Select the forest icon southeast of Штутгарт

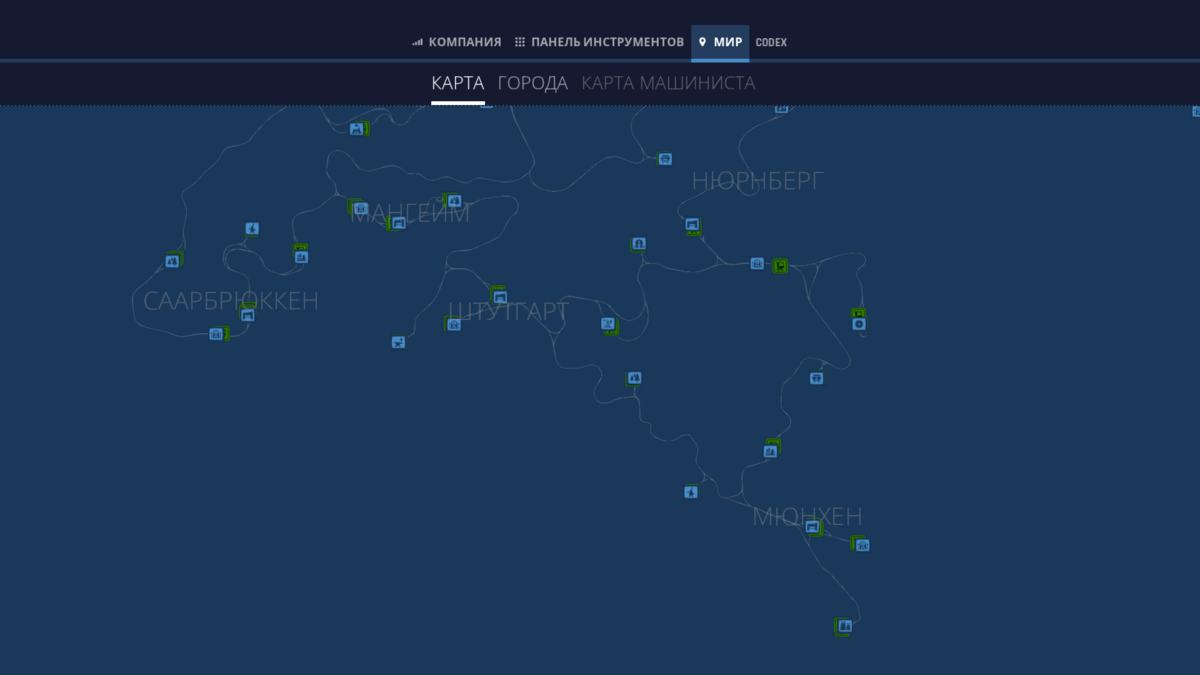tap(634, 378)
